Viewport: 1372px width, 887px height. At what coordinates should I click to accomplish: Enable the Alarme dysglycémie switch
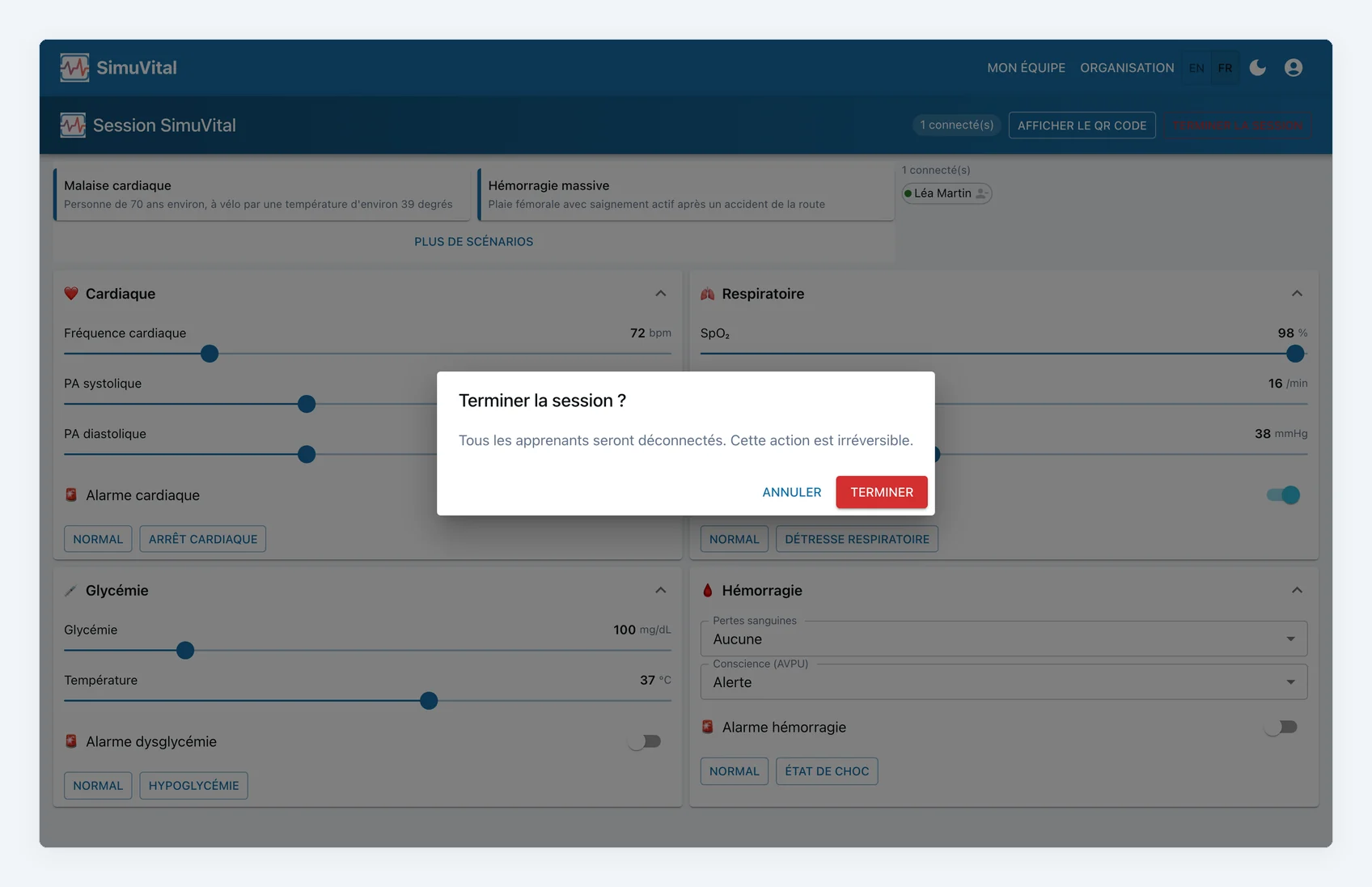pos(645,741)
